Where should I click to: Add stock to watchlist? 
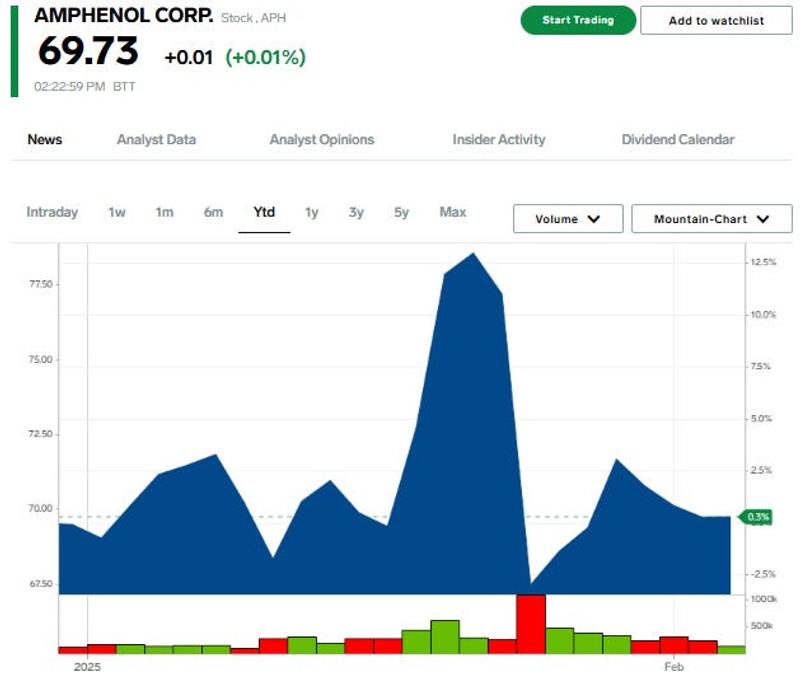(x=716, y=21)
